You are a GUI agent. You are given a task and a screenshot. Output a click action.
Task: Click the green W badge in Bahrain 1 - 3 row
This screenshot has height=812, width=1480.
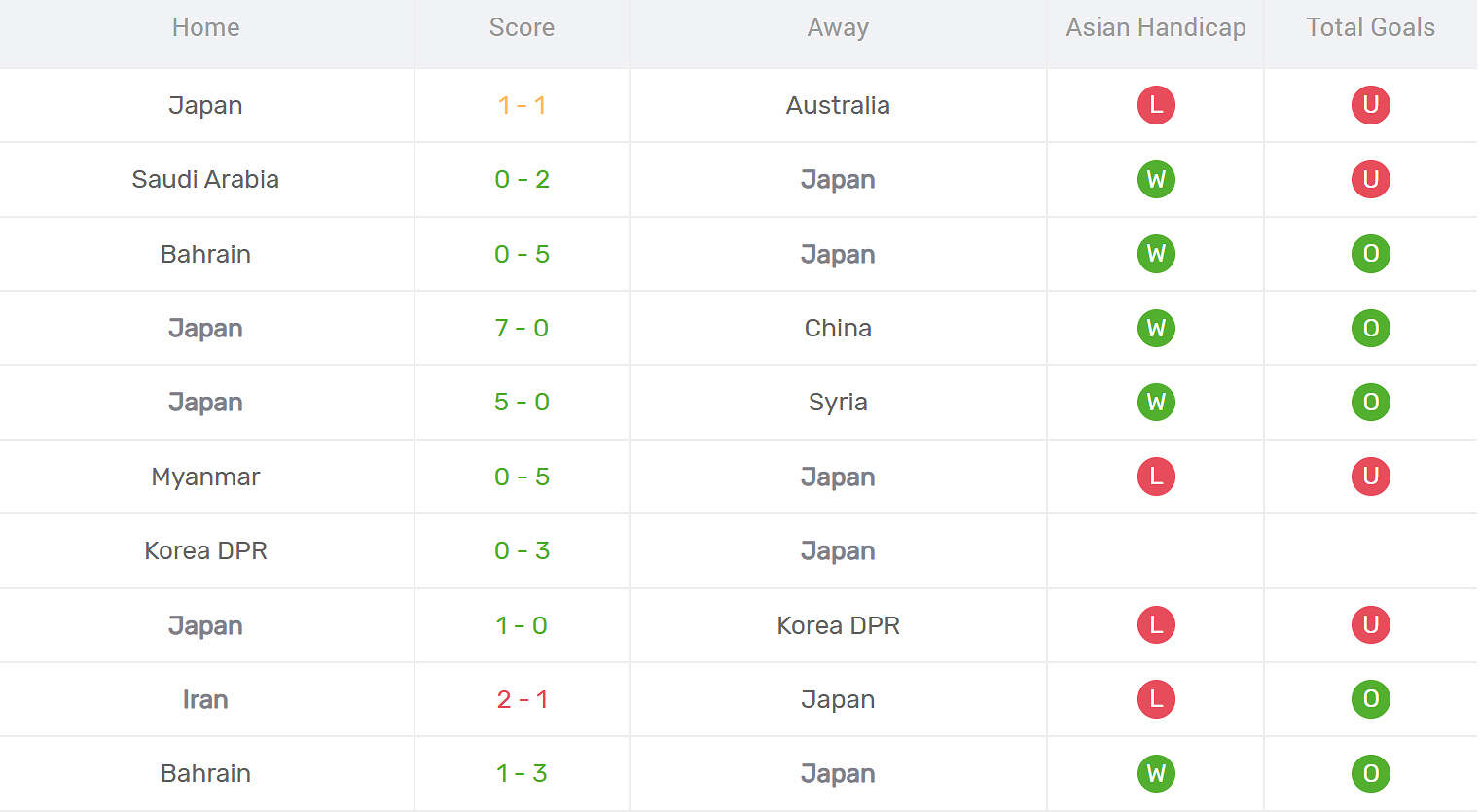(1156, 773)
